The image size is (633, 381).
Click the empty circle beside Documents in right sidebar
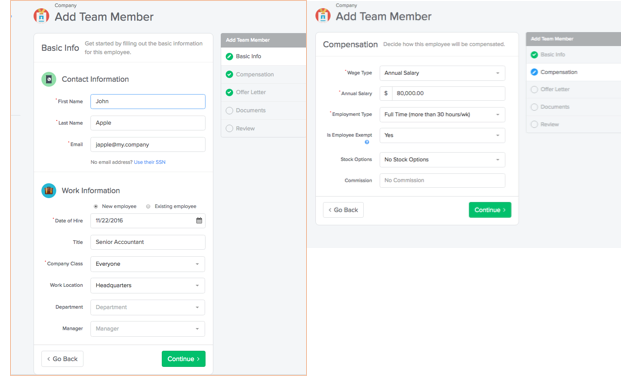click(534, 107)
